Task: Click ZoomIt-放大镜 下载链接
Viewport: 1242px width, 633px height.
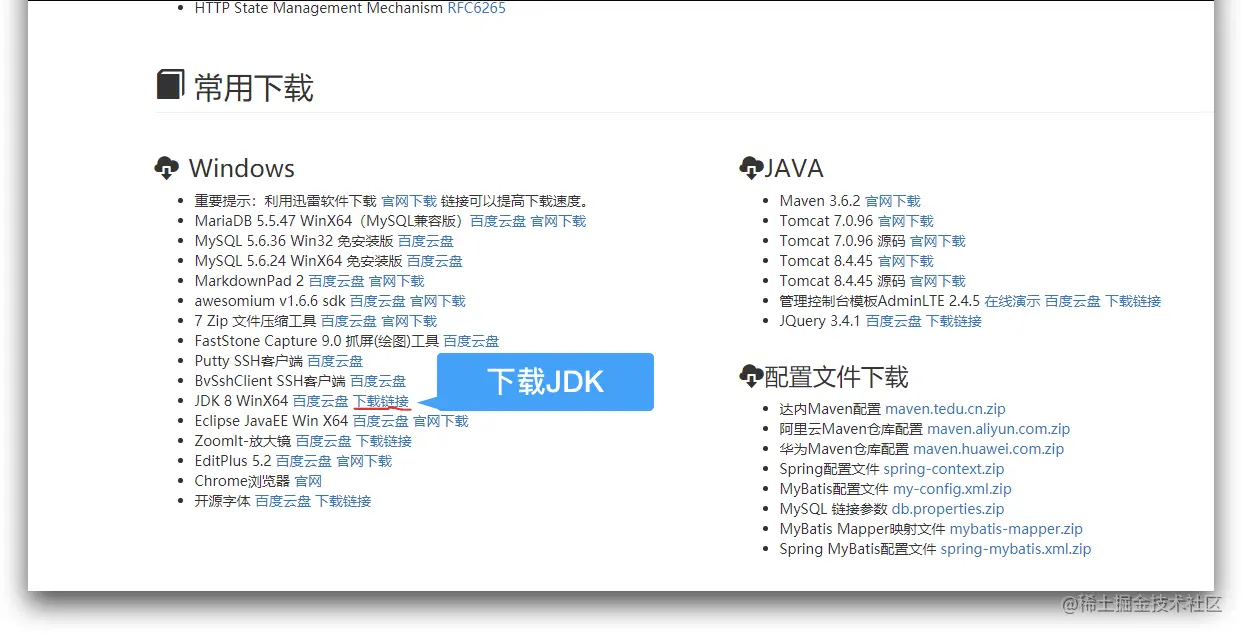Action: tap(384, 441)
